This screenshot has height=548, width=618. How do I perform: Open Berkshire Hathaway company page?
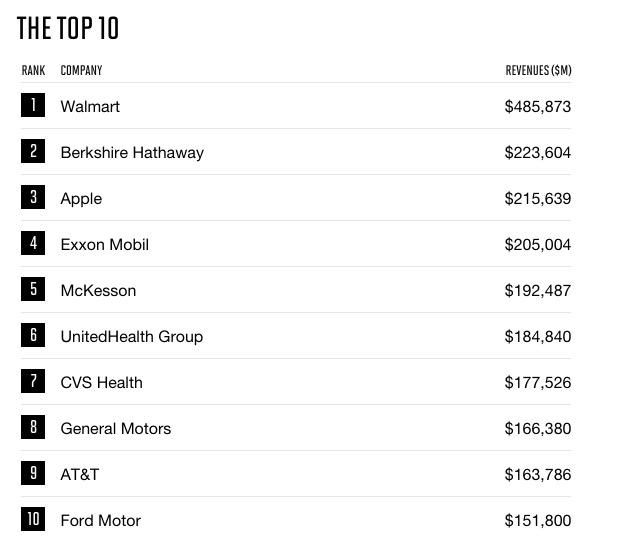point(132,152)
